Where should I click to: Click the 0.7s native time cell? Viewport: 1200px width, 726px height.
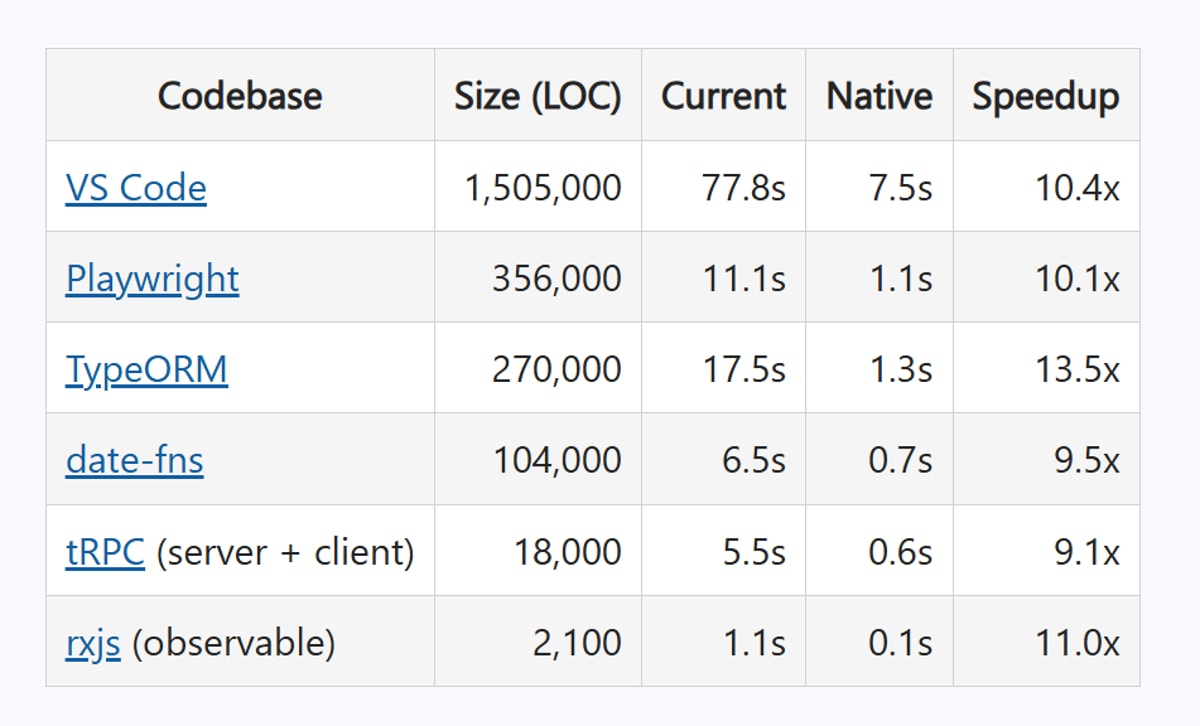pyautogui.click(x=900, y=460)
